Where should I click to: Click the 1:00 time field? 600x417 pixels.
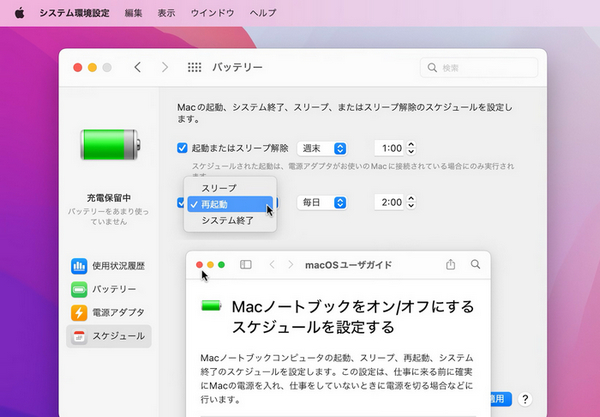[x=390, y=148]
